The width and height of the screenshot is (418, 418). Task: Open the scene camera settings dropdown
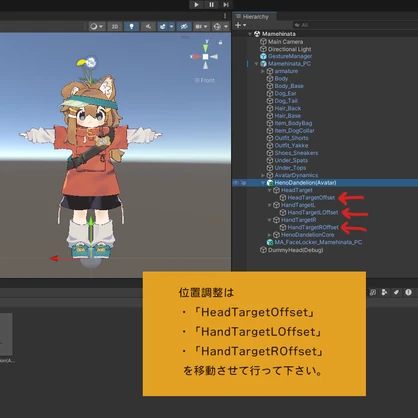point(201,26)
